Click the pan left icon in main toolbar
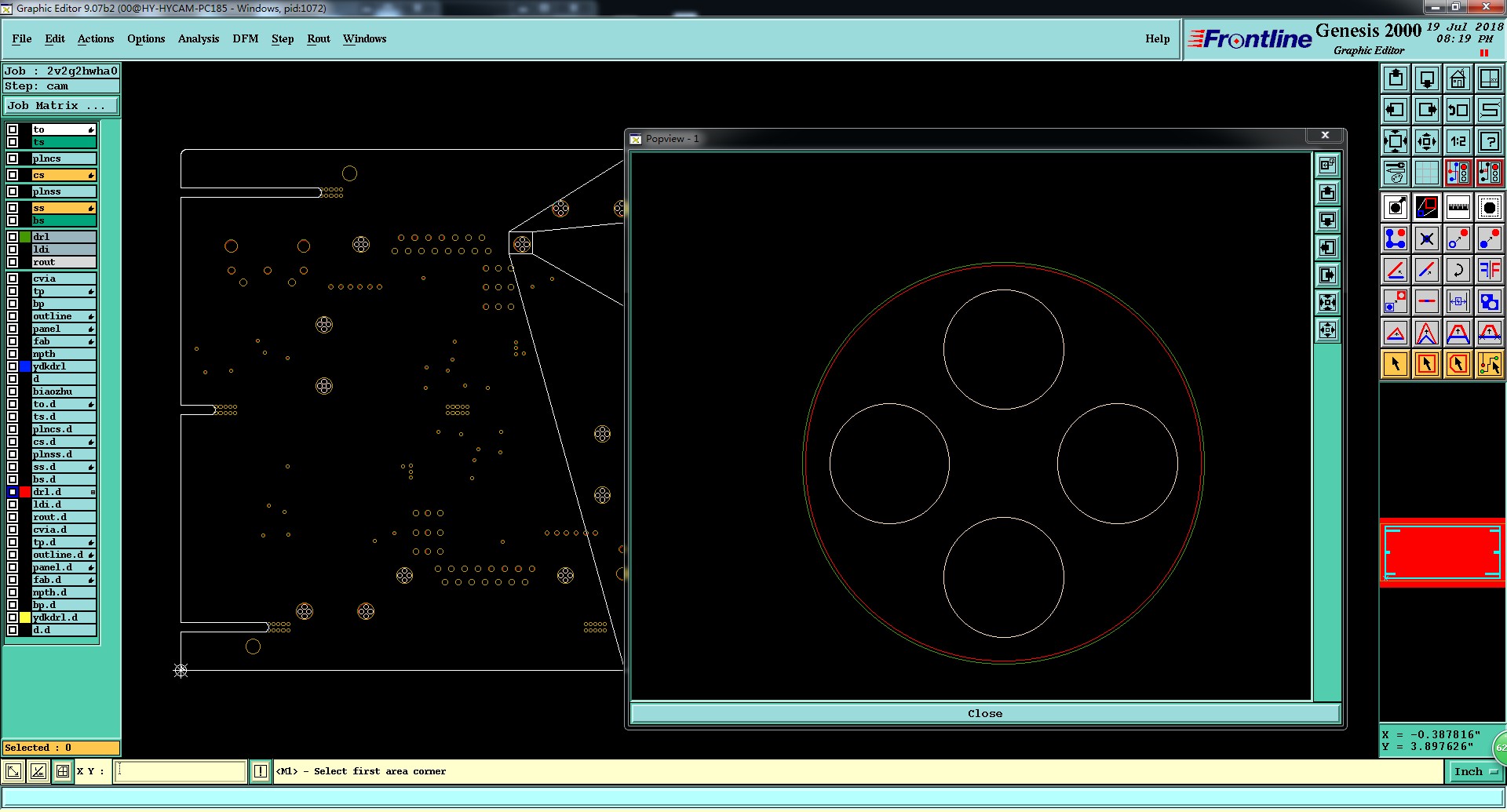This screenshot has height=812, width=1507. click(x=1396, y=110)
